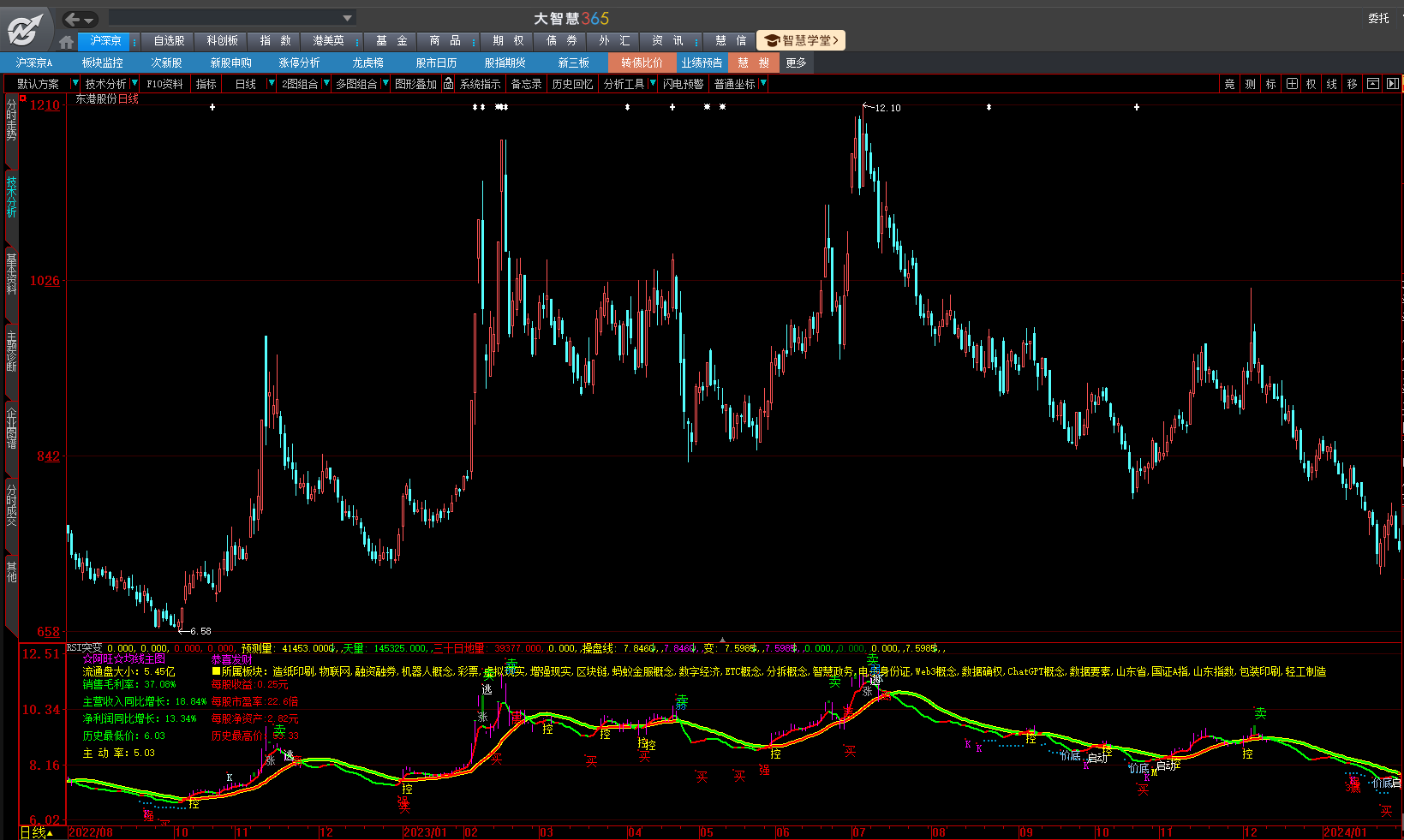Screen dimensions: 1404x840
Task: Click the 线 drawing toolbar icon
Action: click(x=1331, y=84)
